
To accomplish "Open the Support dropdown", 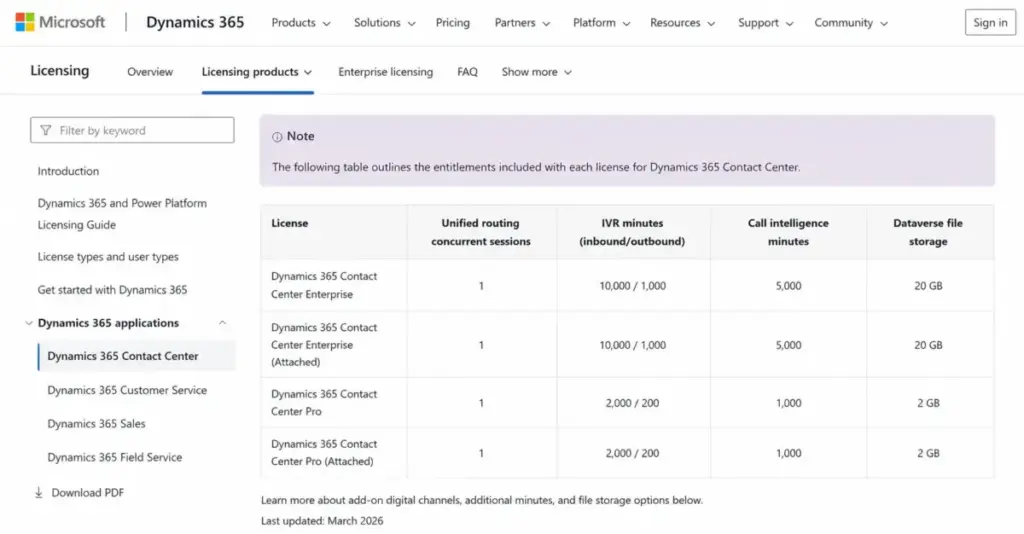I will point(765,23).
